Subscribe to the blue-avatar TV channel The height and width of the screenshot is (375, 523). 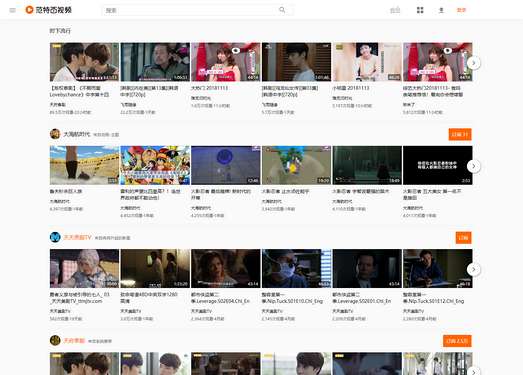coord(464,238)
